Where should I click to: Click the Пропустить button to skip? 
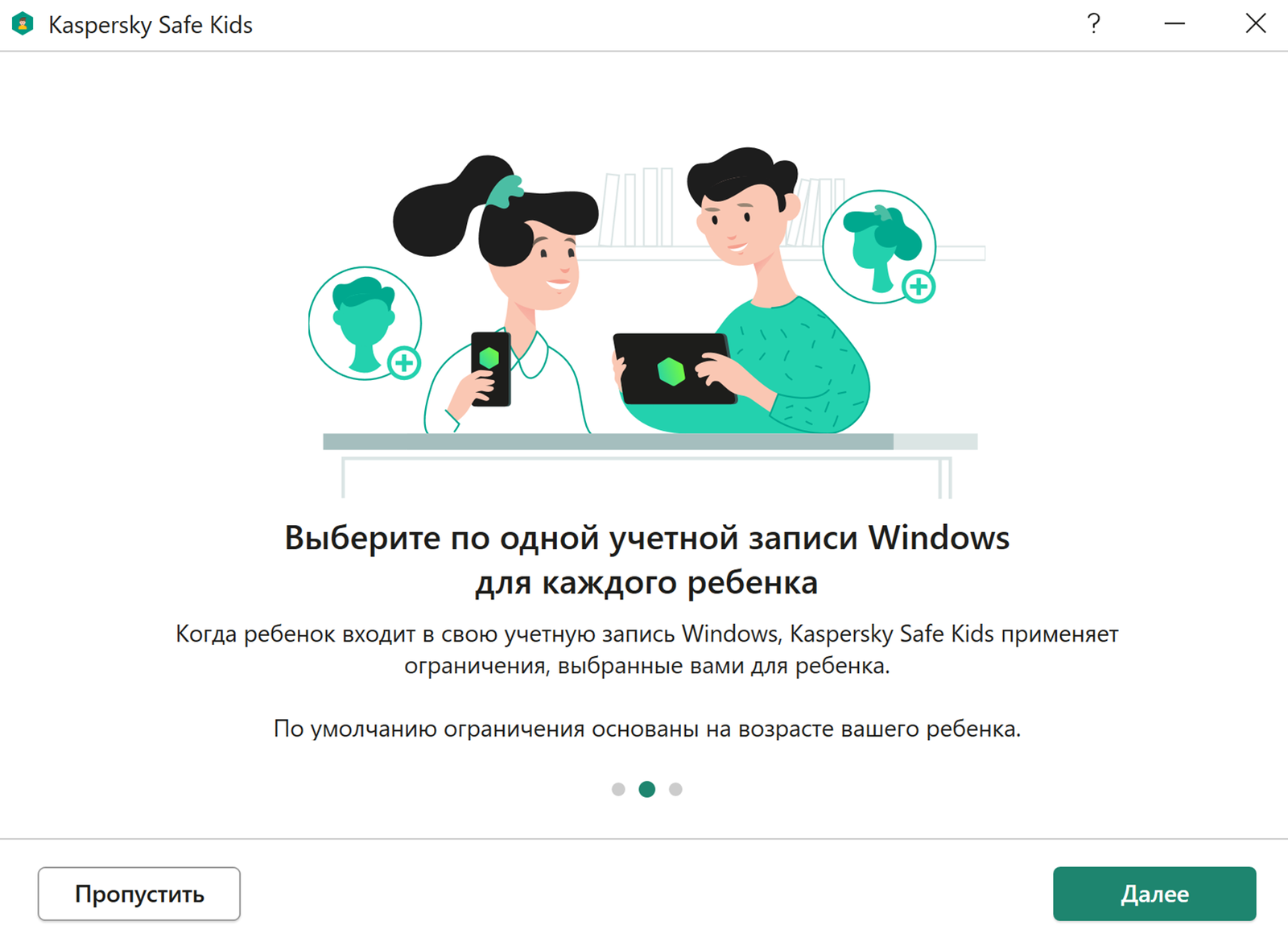[139, 894]
